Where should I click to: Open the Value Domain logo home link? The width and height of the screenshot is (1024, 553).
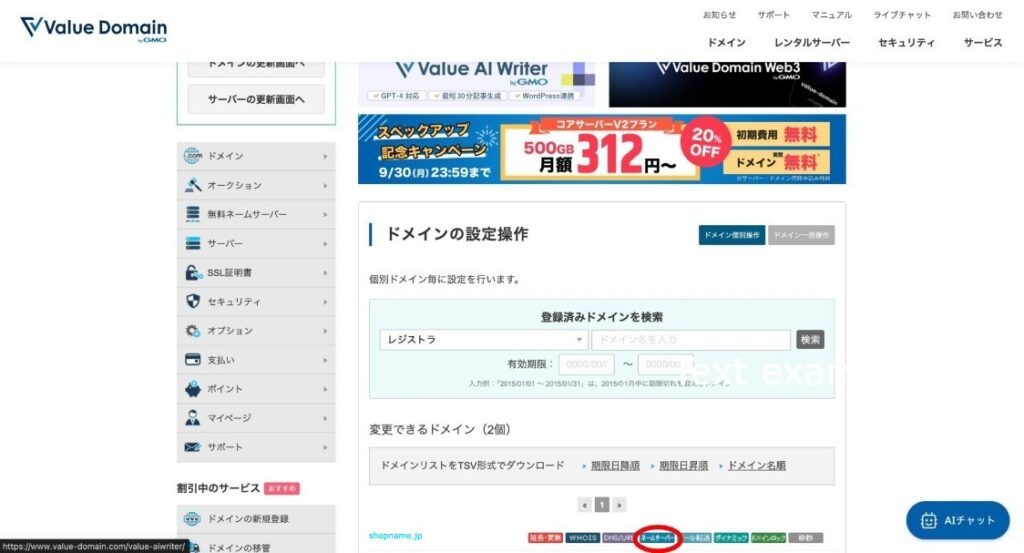tap(93, 29)
